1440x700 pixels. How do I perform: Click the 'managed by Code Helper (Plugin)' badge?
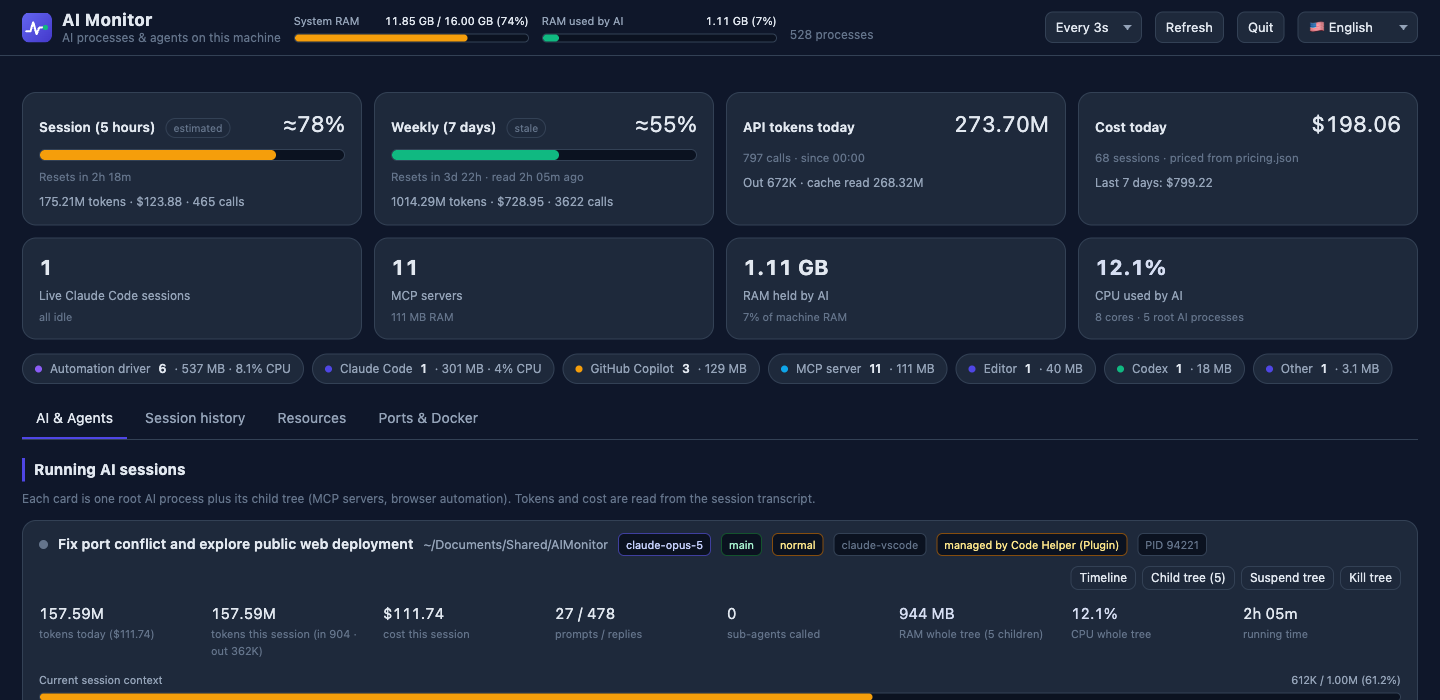tap(1032, 545)
